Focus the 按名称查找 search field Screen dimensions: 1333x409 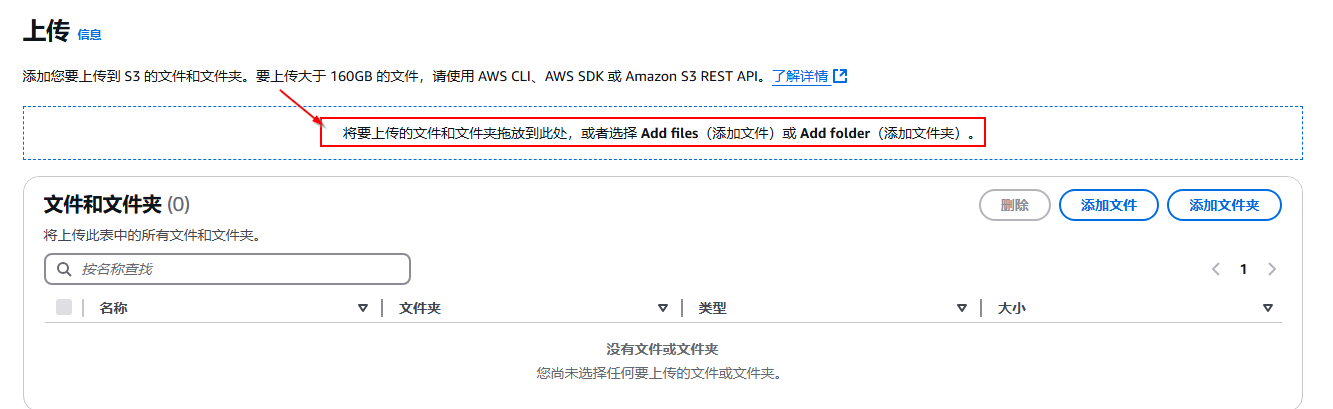click(227, 269)
